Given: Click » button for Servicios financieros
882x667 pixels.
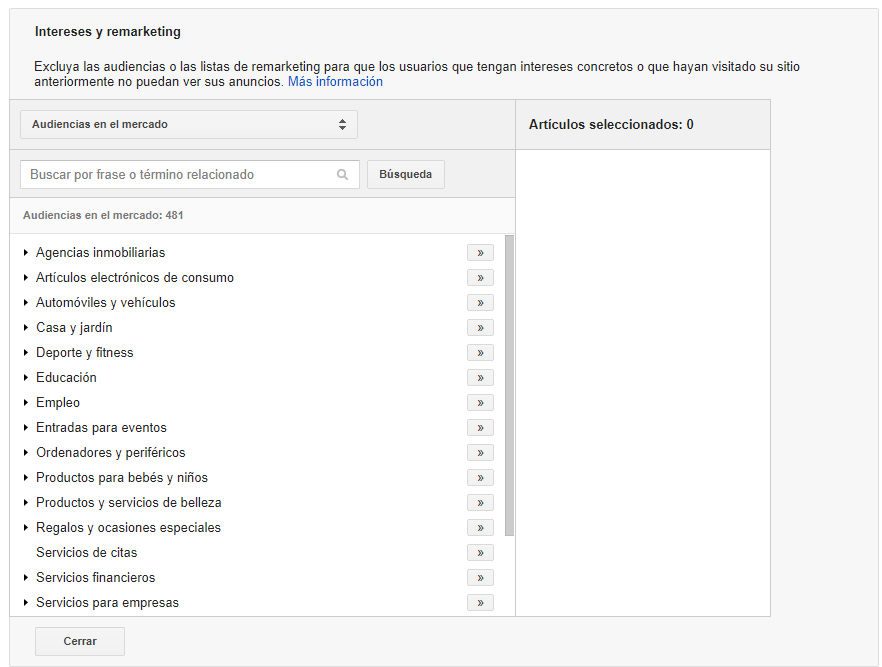Looking at the screenshot, I should pyautogui.click(x=480, y=578).
